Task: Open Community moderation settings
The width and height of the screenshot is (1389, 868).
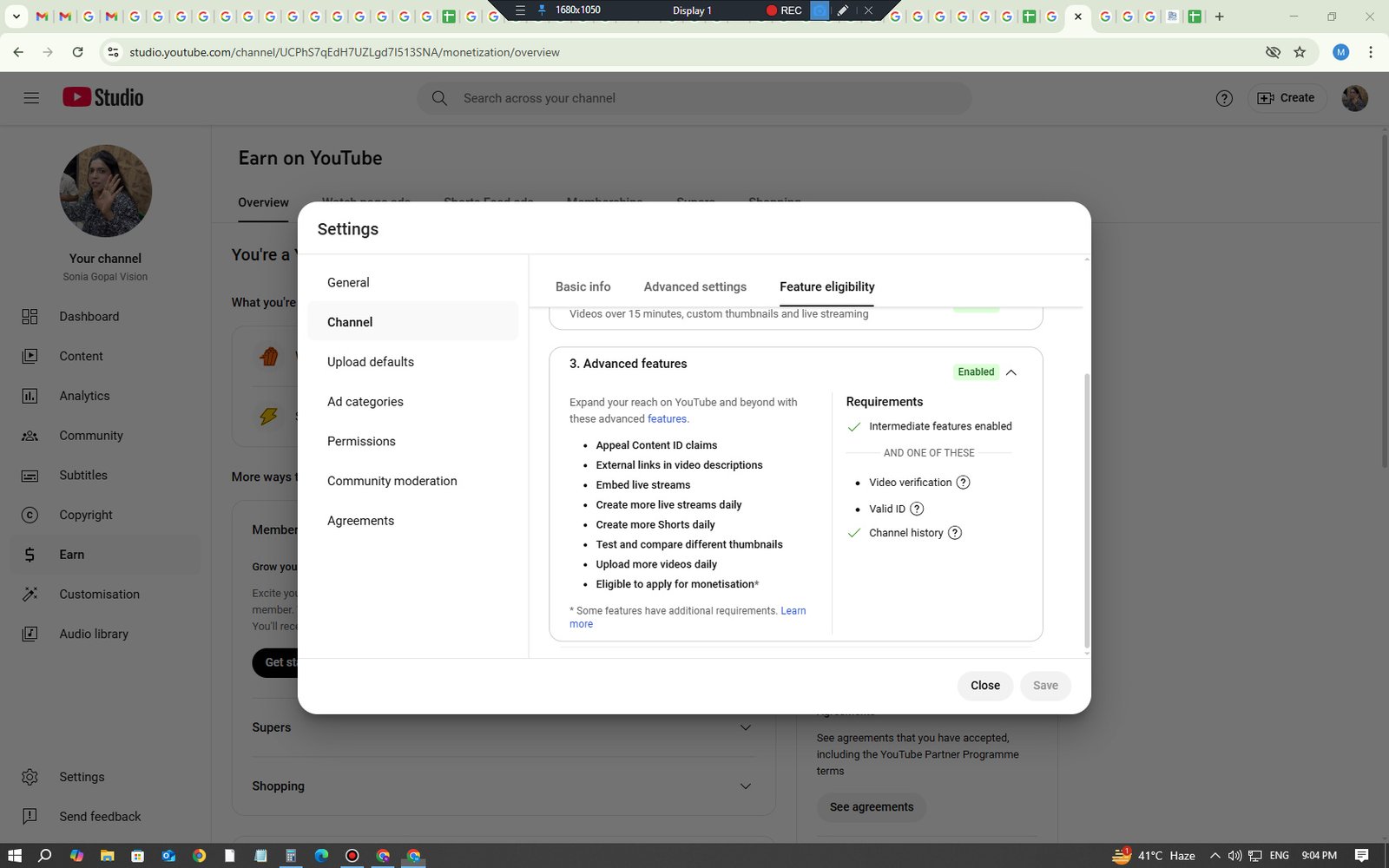Action: click(x=412, y=481)
